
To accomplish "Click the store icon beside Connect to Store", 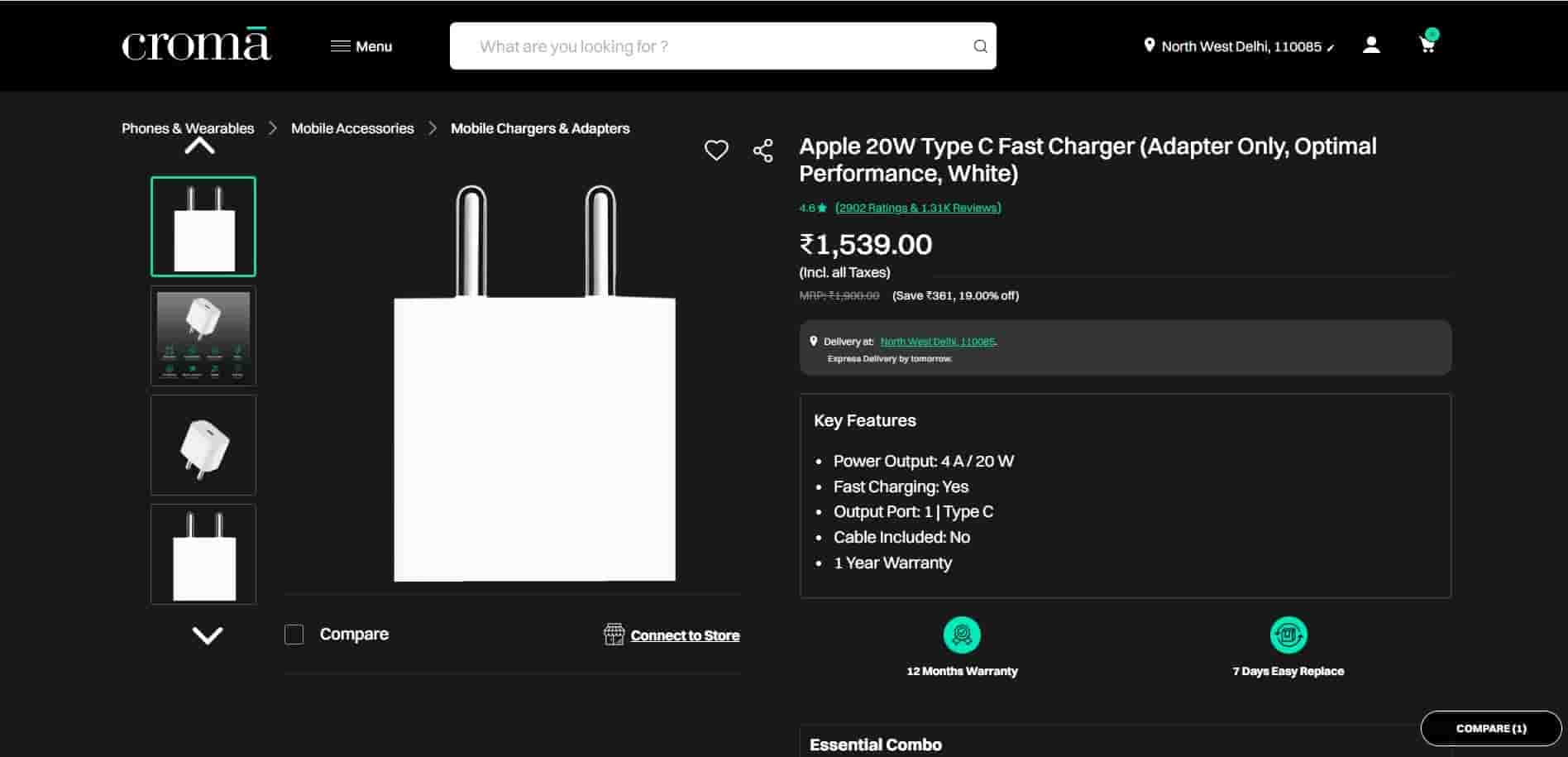I will (x=614, y=635).
